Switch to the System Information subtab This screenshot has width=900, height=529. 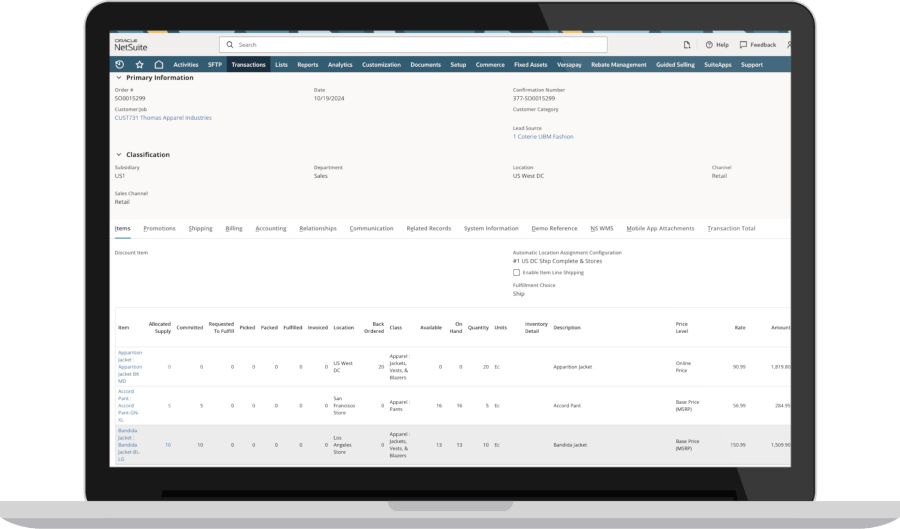[x=491, y=228]
